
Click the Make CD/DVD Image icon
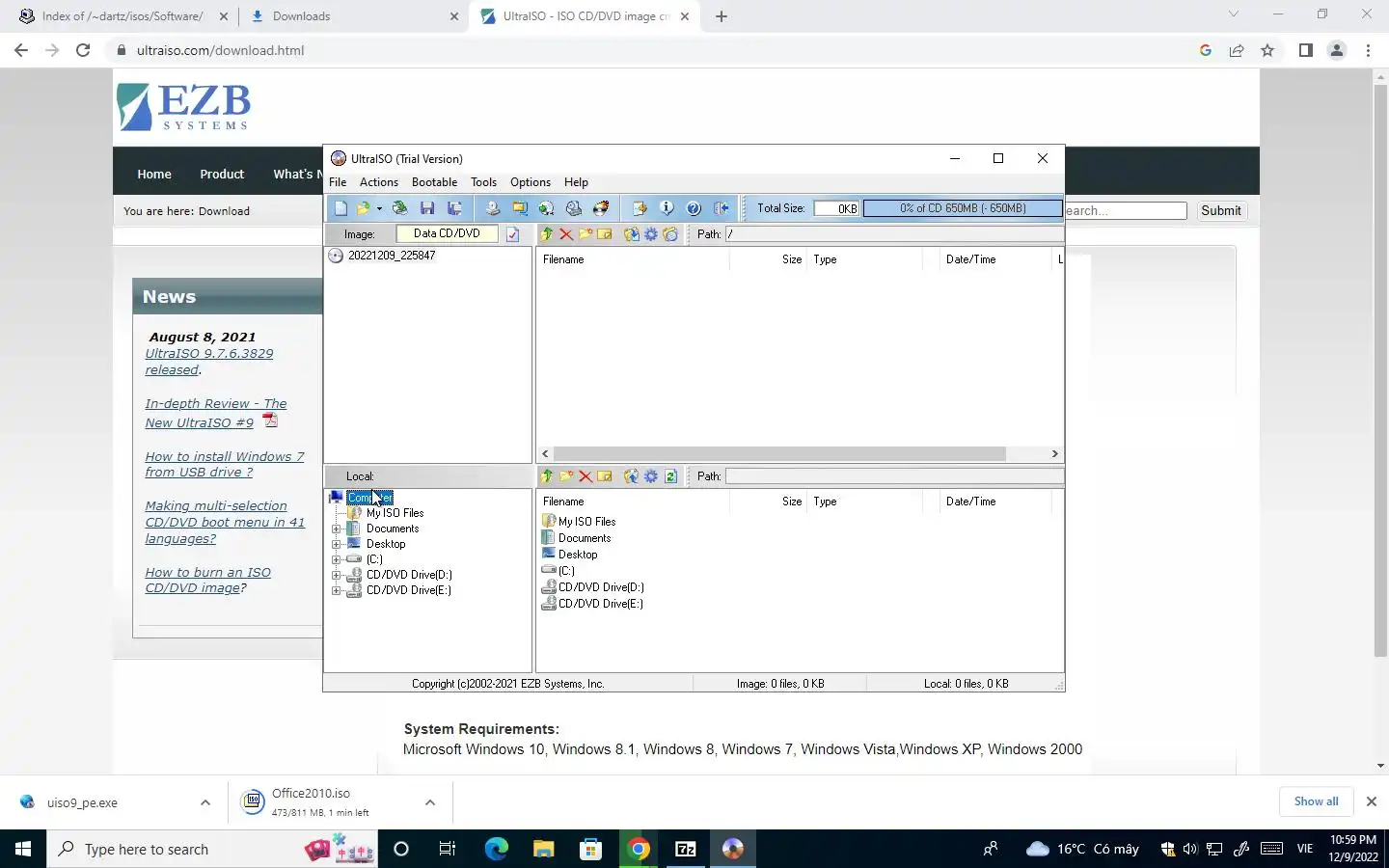[x=493, y=208]
